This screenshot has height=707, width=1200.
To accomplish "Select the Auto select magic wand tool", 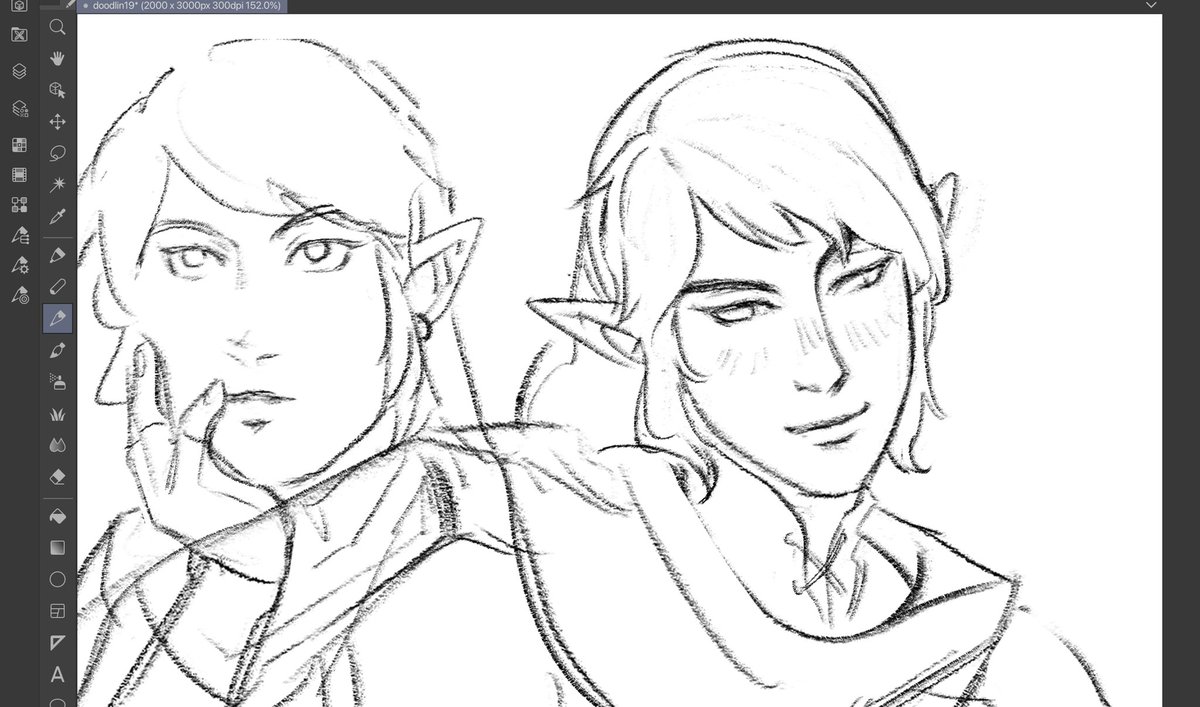I will tap(57, 185).
